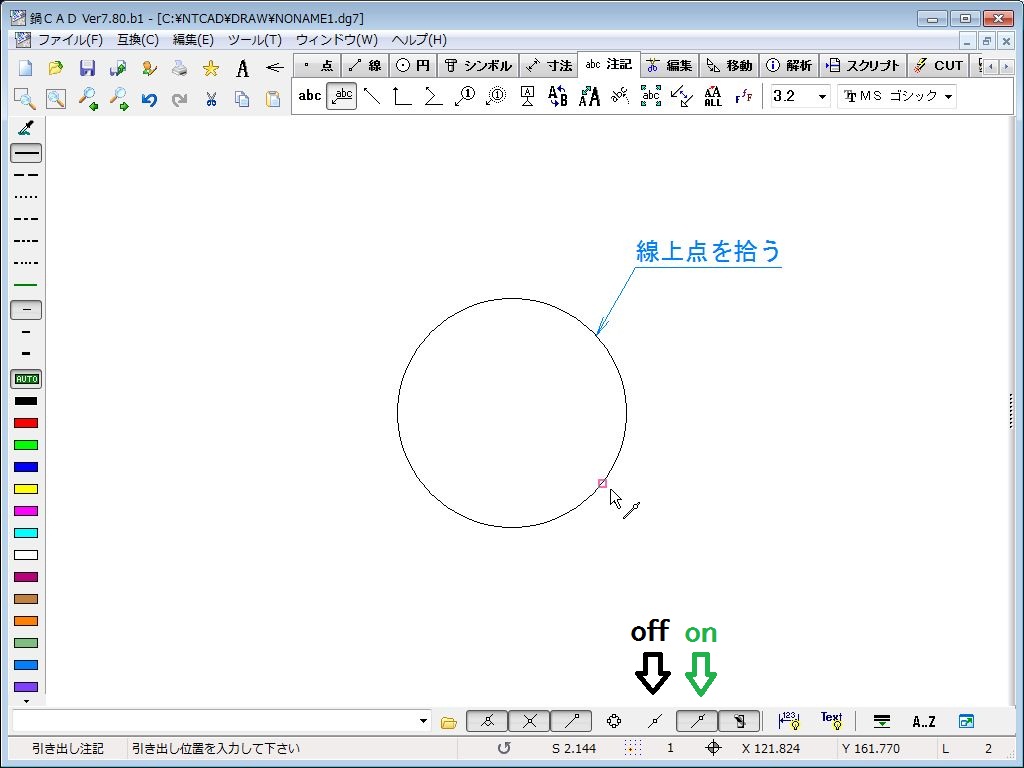The height and width of the screenshot is (768, 1024).
Task: Open the text height 3.2 dropdown
Action: click(x=822, y=96)
